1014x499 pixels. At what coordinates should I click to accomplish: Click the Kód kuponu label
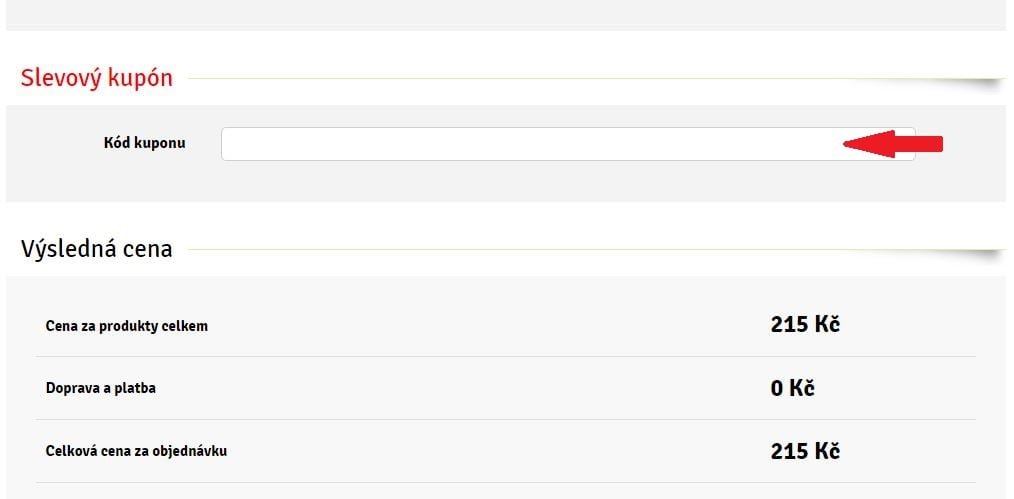tap(144, 143)
